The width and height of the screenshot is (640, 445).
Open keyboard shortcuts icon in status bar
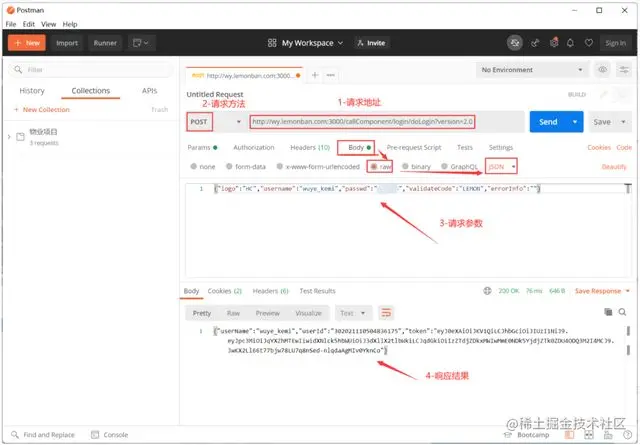[x=608, y=435]
